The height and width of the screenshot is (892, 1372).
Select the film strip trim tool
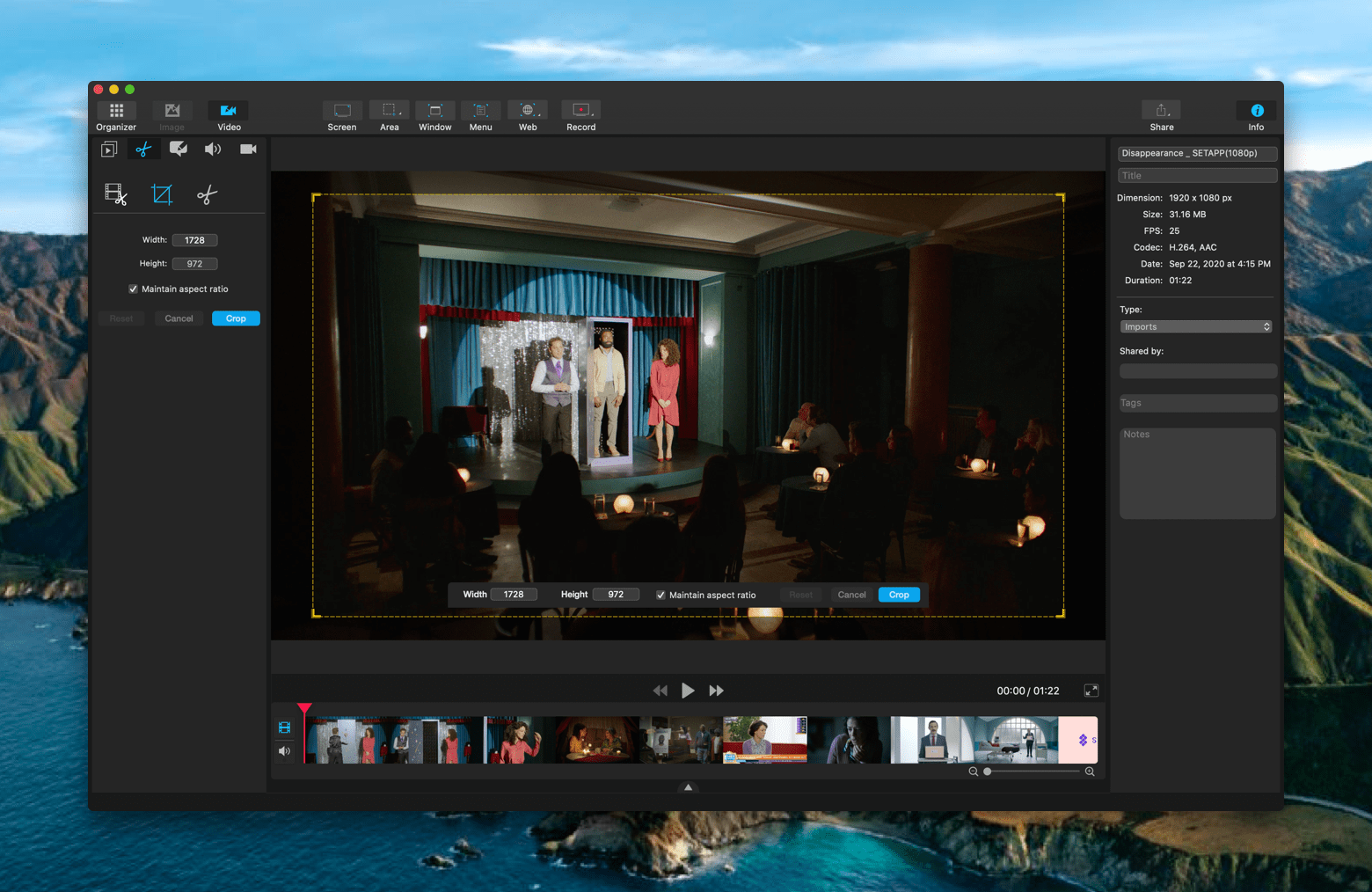[116, 194]
